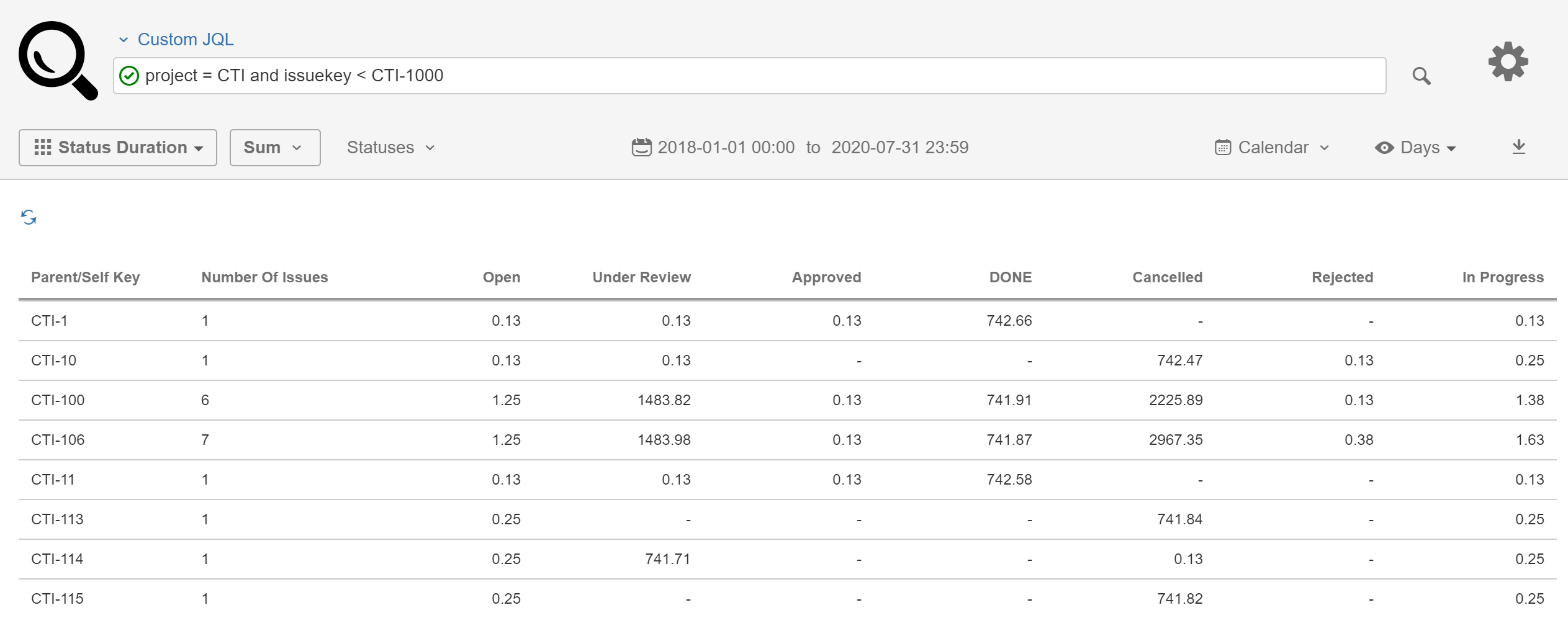The image size is (1568, 618).
Task: Click the Parent/Self Key column header
Action: coord(86,277)
